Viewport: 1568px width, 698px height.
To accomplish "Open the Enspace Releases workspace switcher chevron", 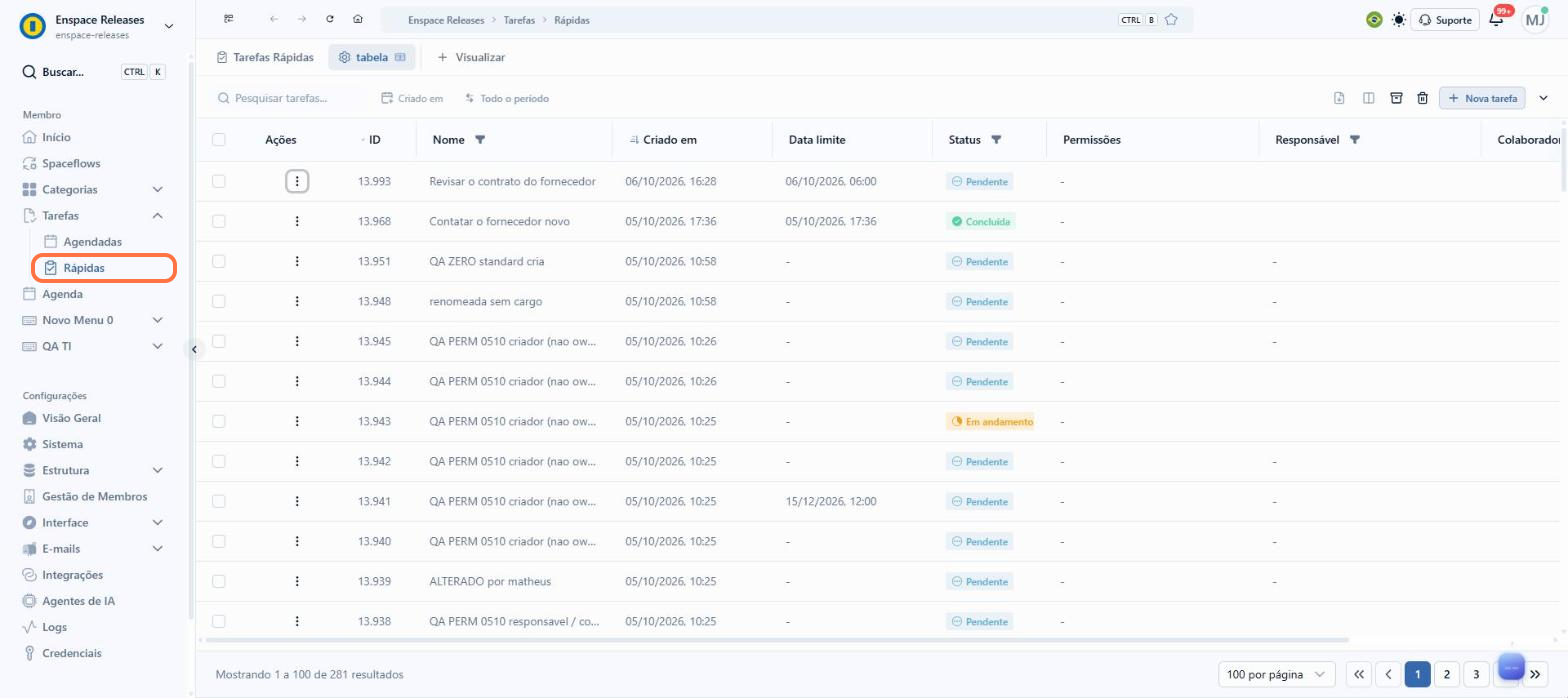I will pos(168,26).
